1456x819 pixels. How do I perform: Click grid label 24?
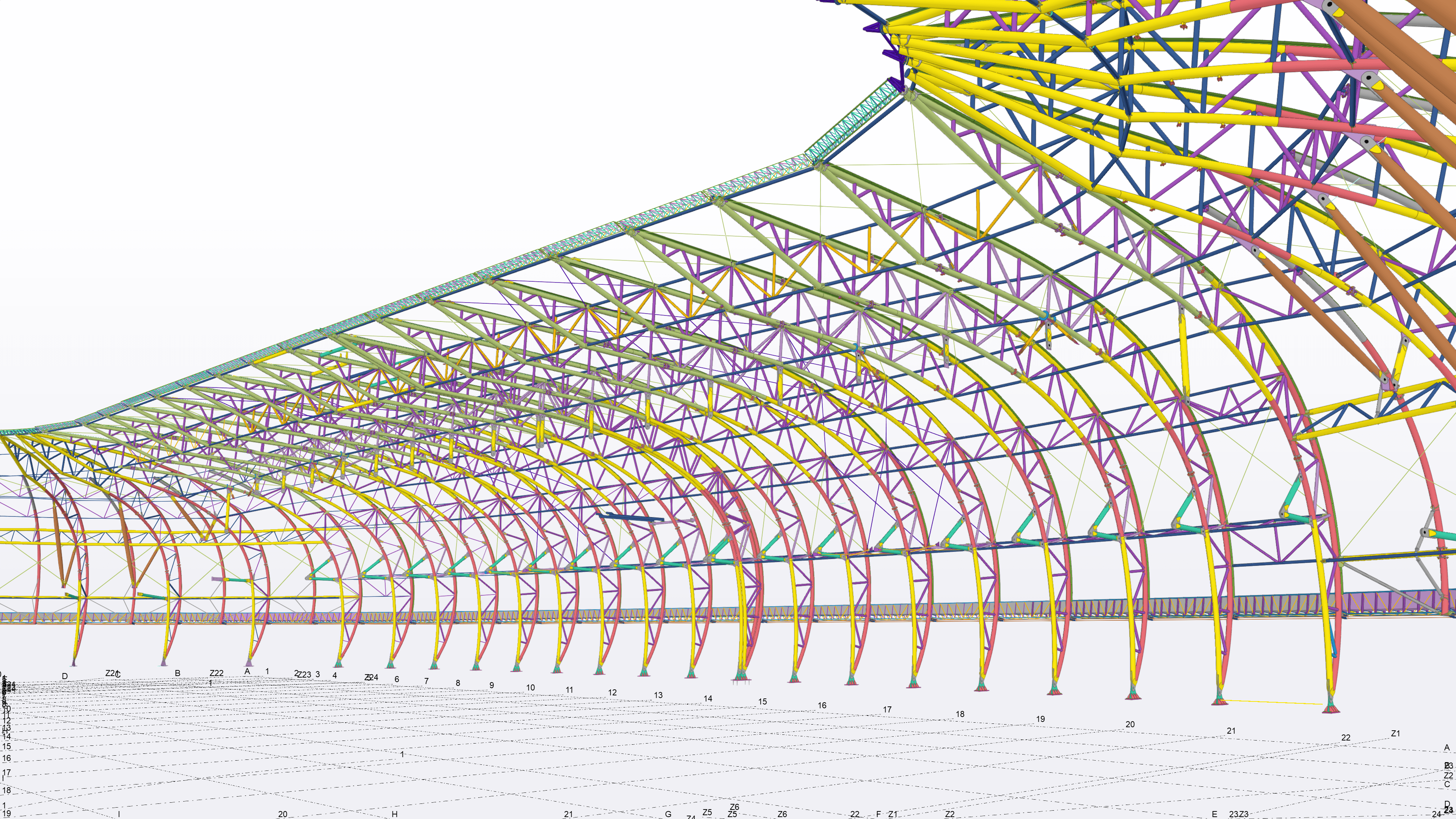[x=1436, y=814]
